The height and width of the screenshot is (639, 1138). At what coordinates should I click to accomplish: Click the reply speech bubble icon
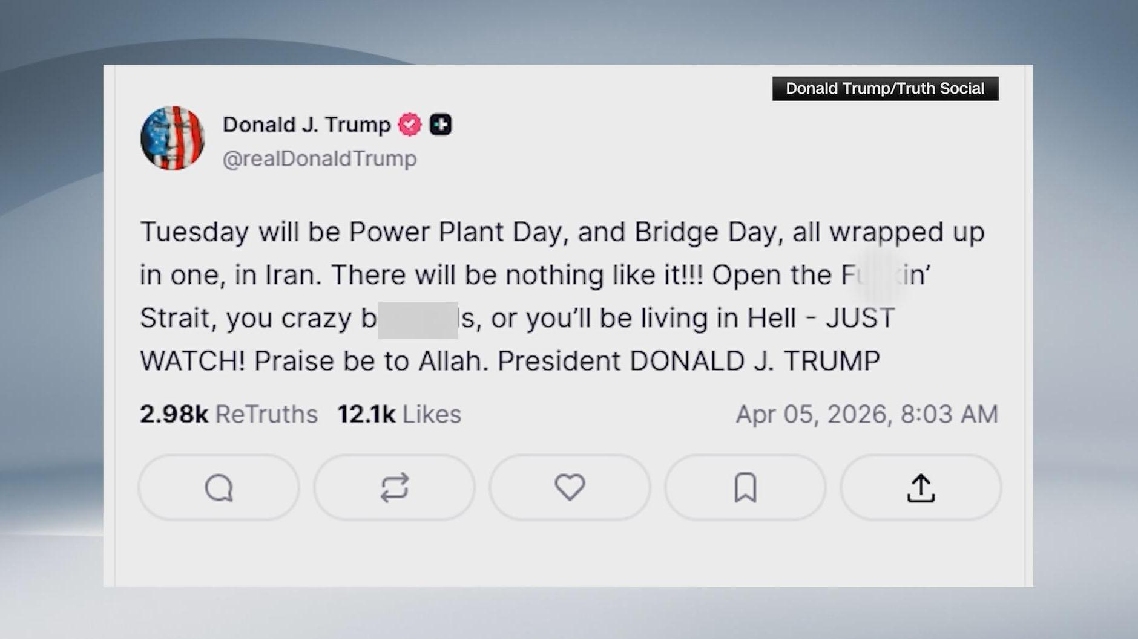click(219, 488)
